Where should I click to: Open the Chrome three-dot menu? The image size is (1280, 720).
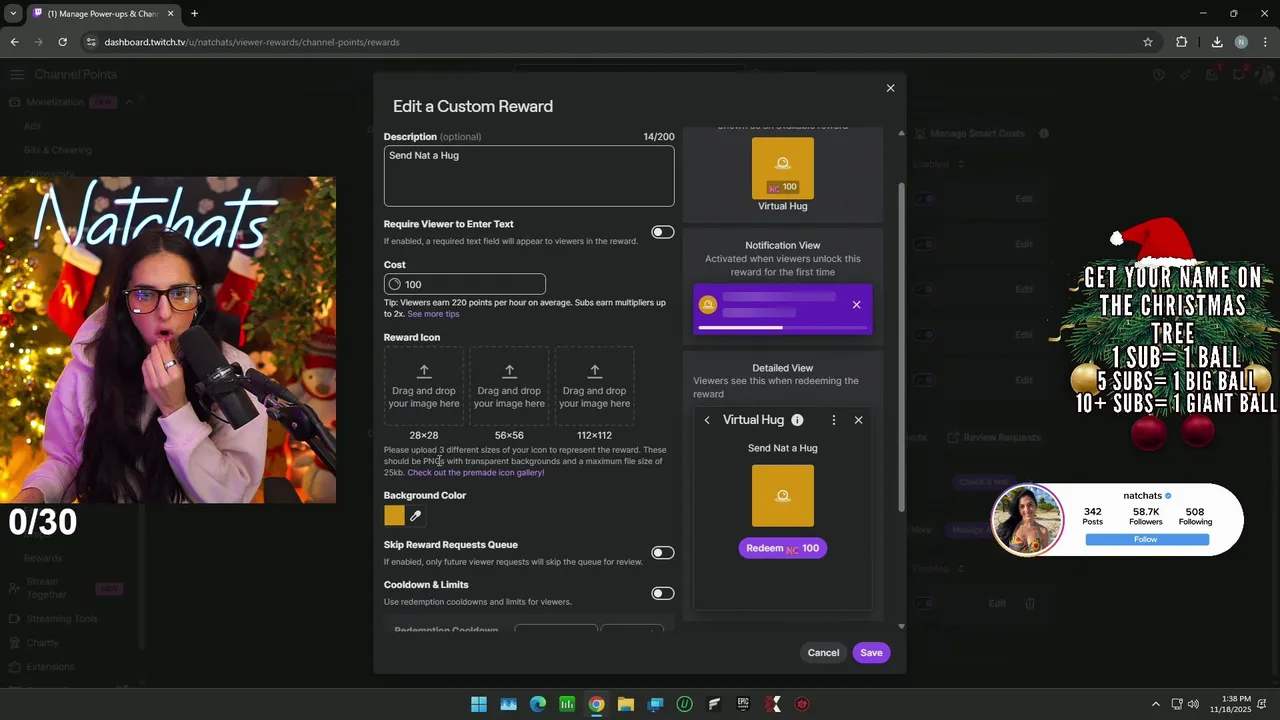pyautogui.click(x=1266, y=42)
